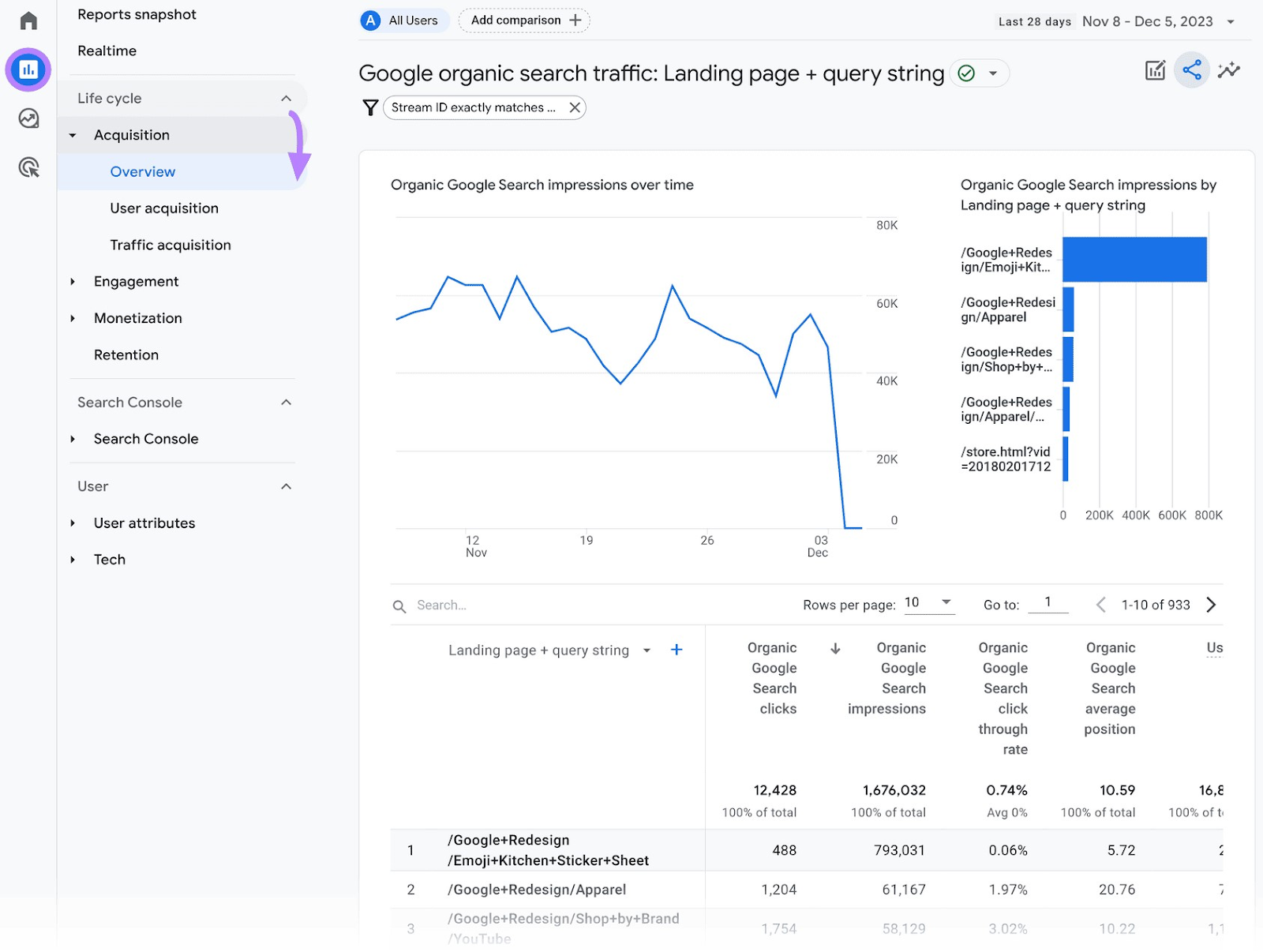
Task: Open the Explore icon in left rail
Action: [x=28, y=118]
